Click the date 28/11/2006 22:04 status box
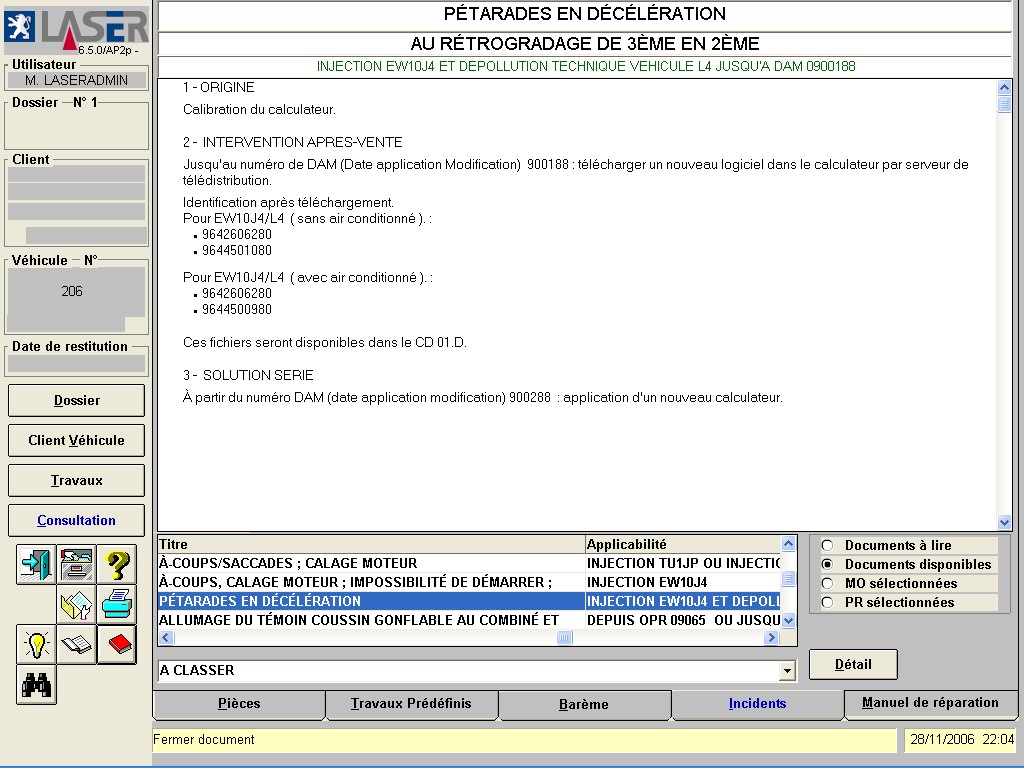Viewport: 1024px width, 768px height. [x=962, y=739]
